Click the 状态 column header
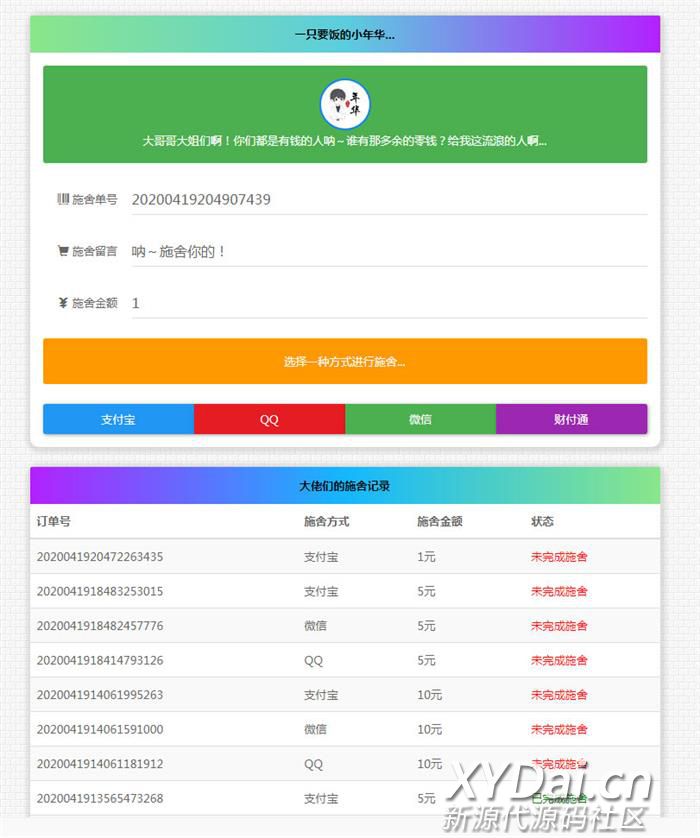The width and height of the screenshot is (700, 838). tap(542, 521)
